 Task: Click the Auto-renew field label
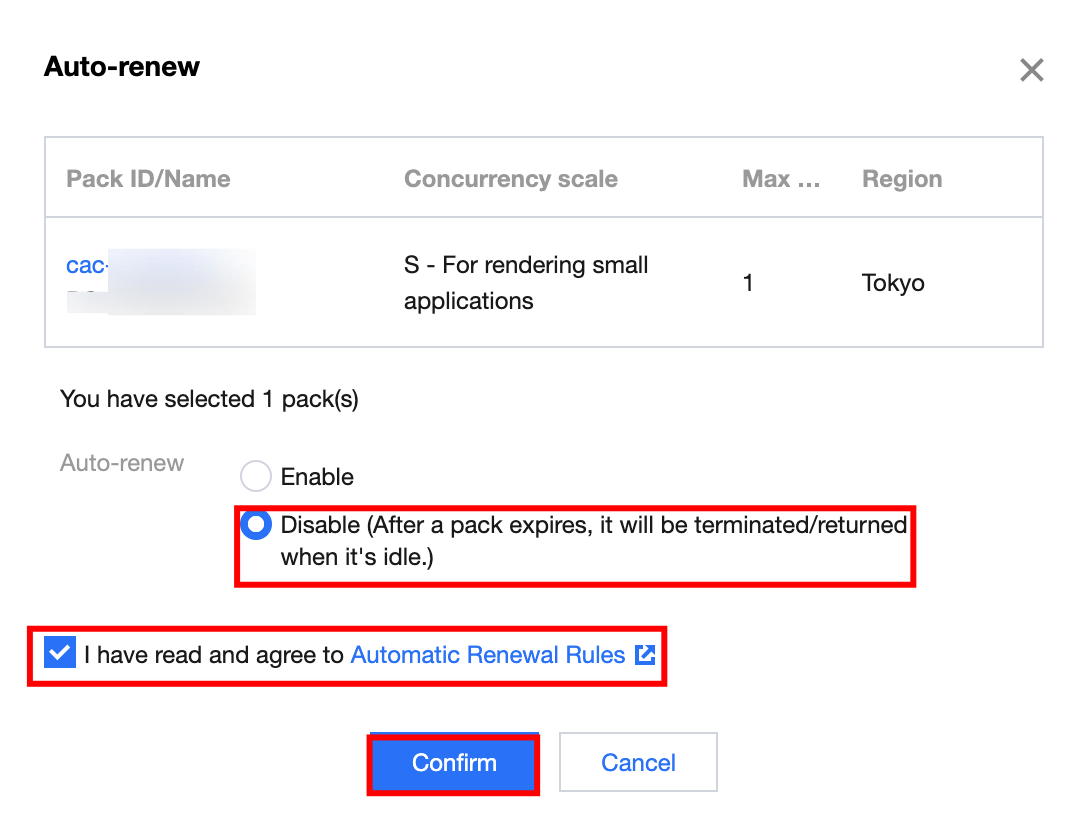point(122,463)
